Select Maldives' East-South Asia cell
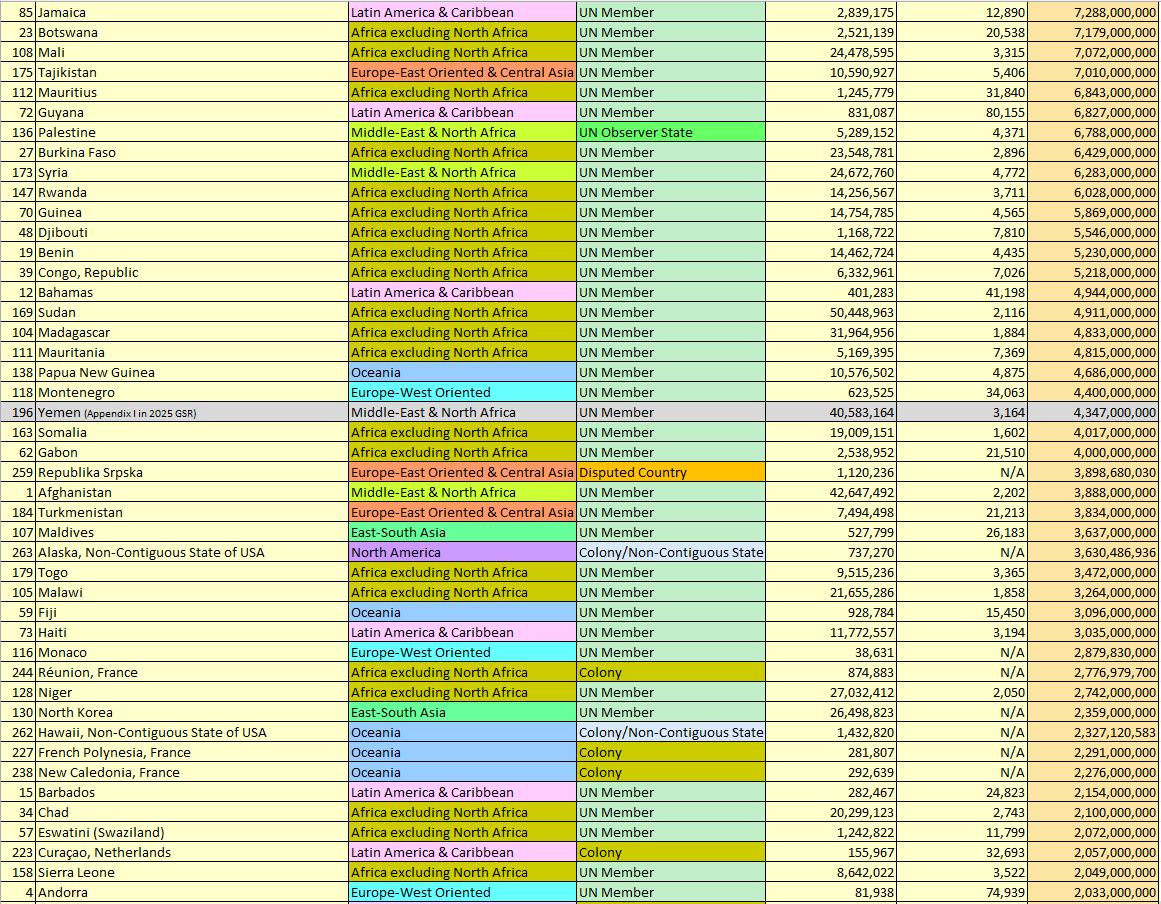 (x=462, y=532)
